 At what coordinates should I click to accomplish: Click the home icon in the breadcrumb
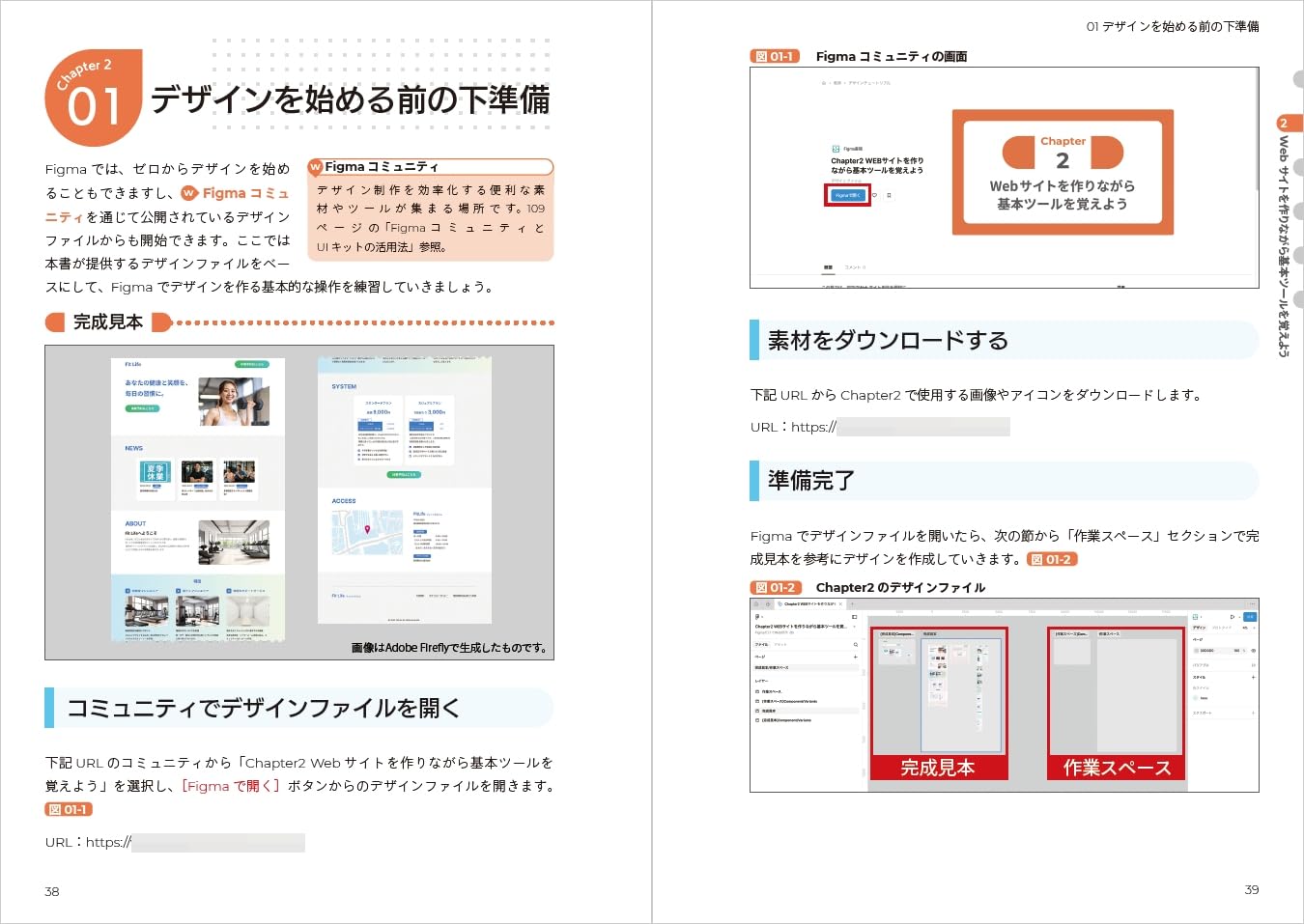824,83
